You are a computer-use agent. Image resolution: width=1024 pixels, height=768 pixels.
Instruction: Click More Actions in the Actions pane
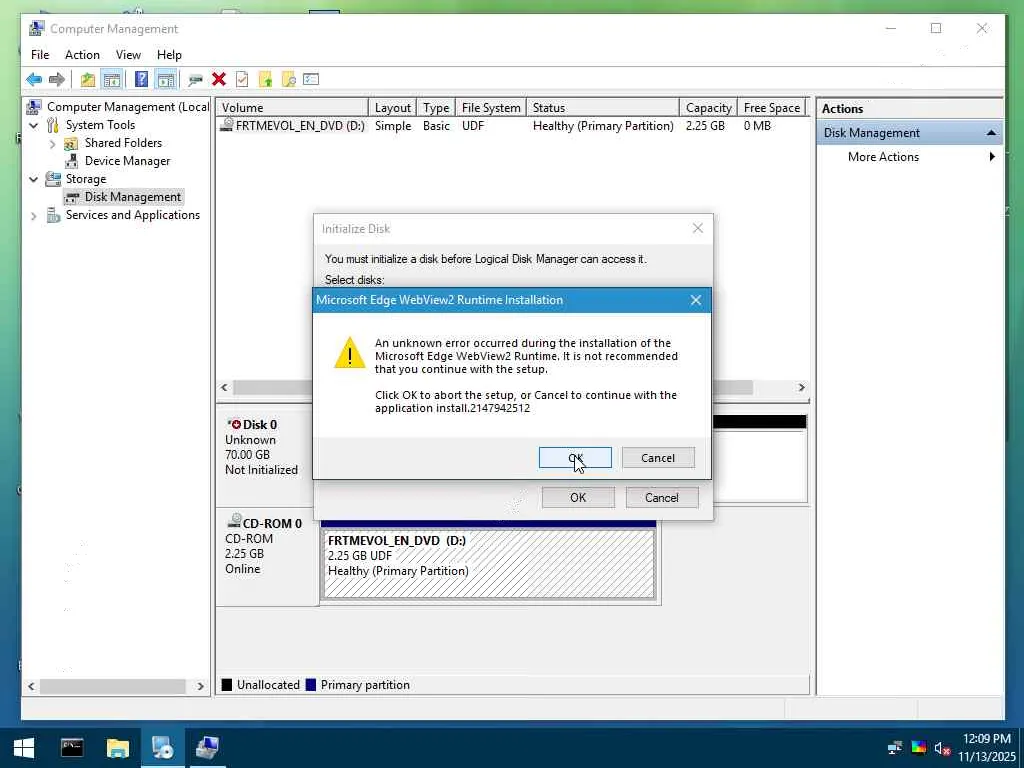click(x=883, y=157)
